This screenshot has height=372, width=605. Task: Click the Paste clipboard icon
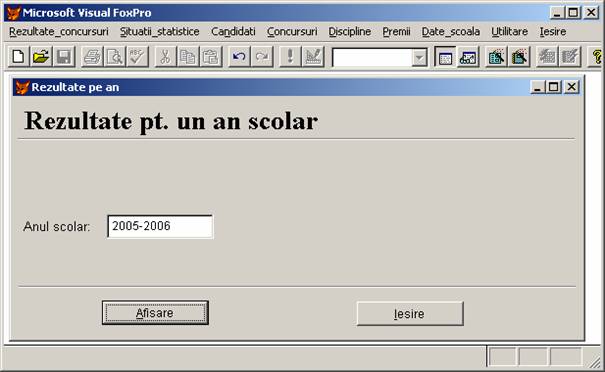(x=211, y=57)
